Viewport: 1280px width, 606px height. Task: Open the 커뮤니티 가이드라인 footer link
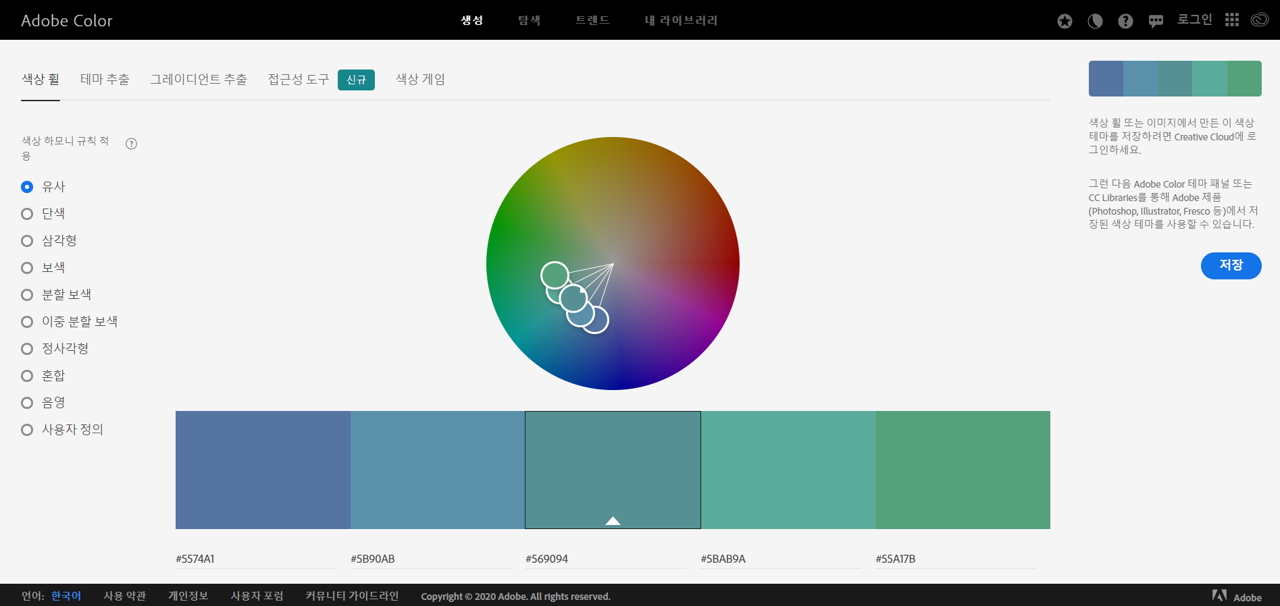(x=352, y=596)
